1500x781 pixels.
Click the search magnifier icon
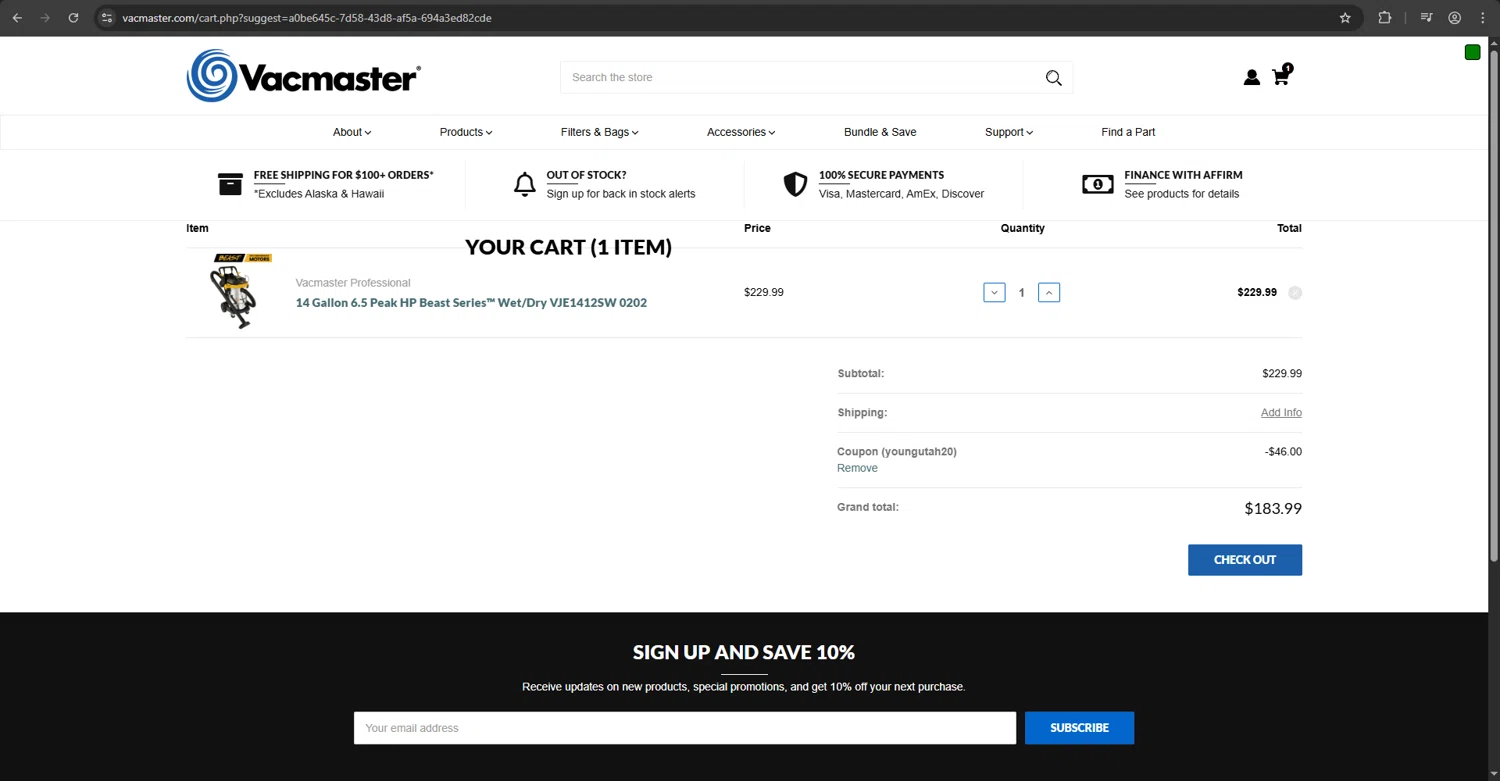pyautogui.click(x=1053, y=78)
